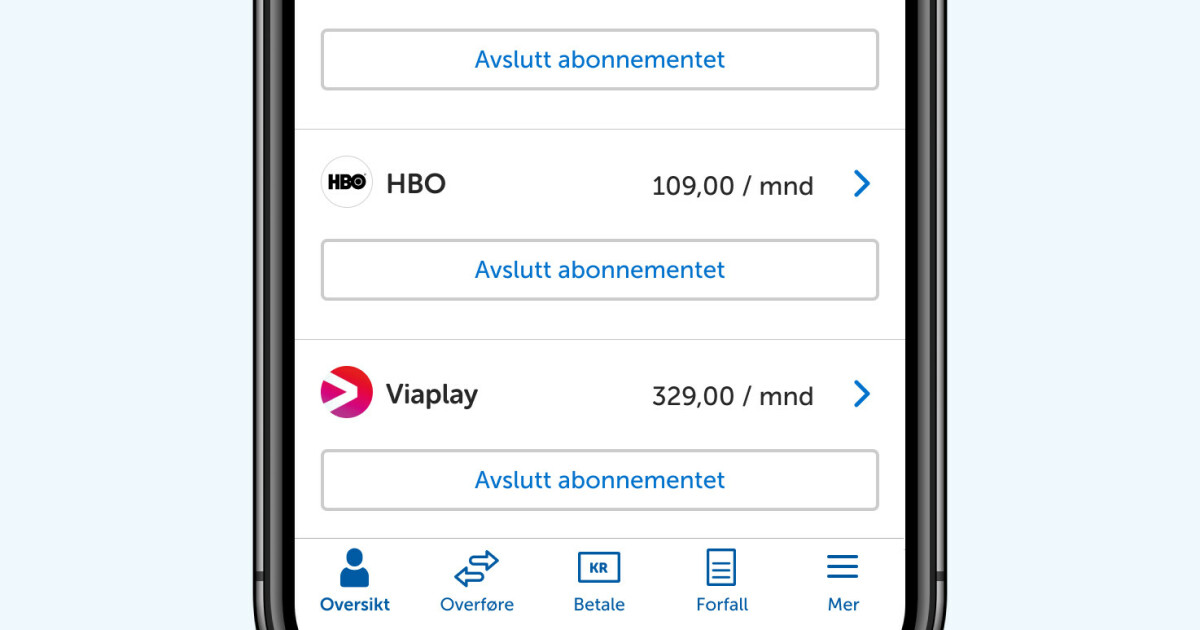The width and height of the screenshot is (1200, 630).
Task: Click the HBO subscription name
Action: pyautogui.click(x=416, y=184)
